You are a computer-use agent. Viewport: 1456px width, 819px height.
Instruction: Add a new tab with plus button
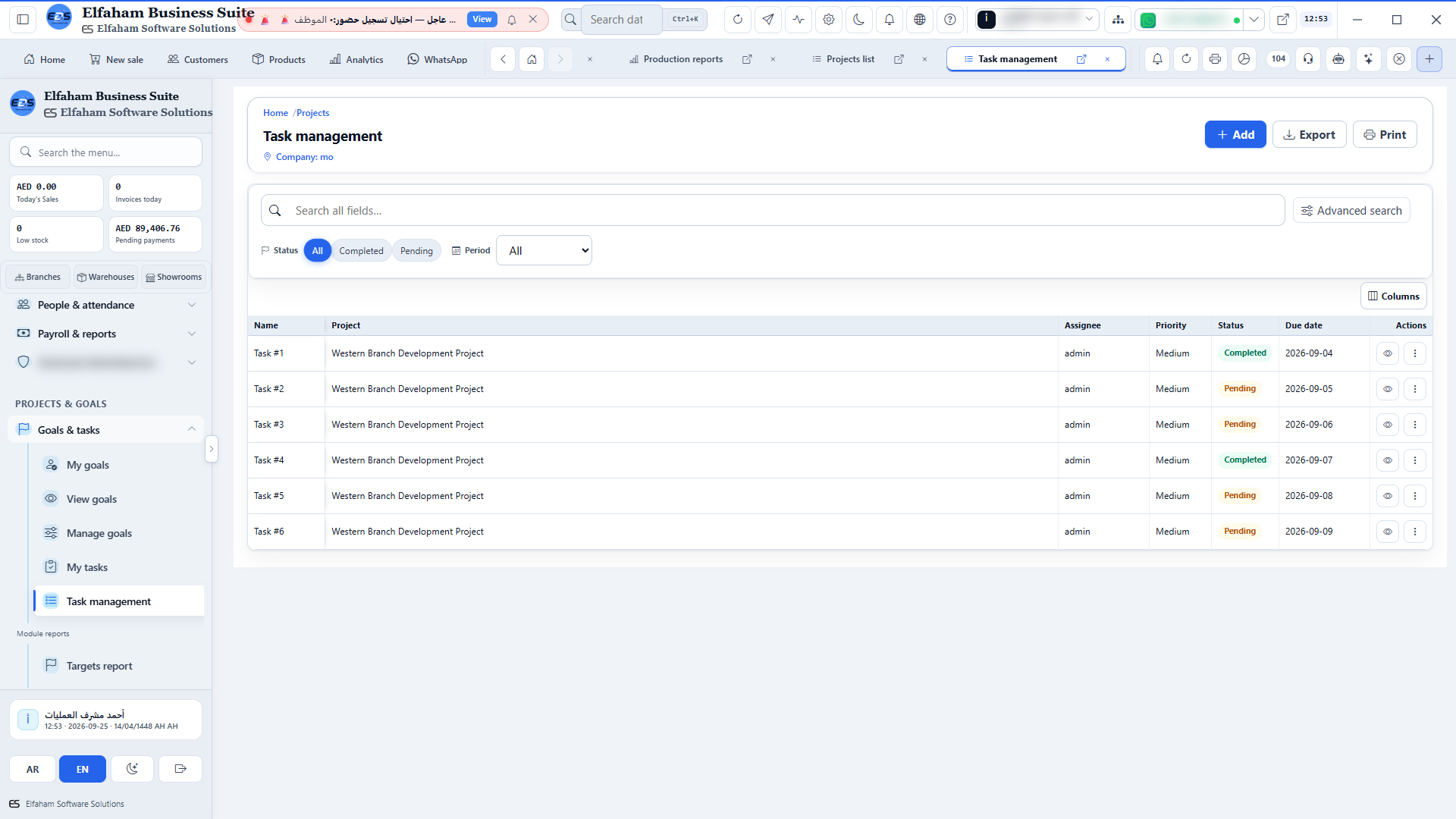(x=1429, y=59)
